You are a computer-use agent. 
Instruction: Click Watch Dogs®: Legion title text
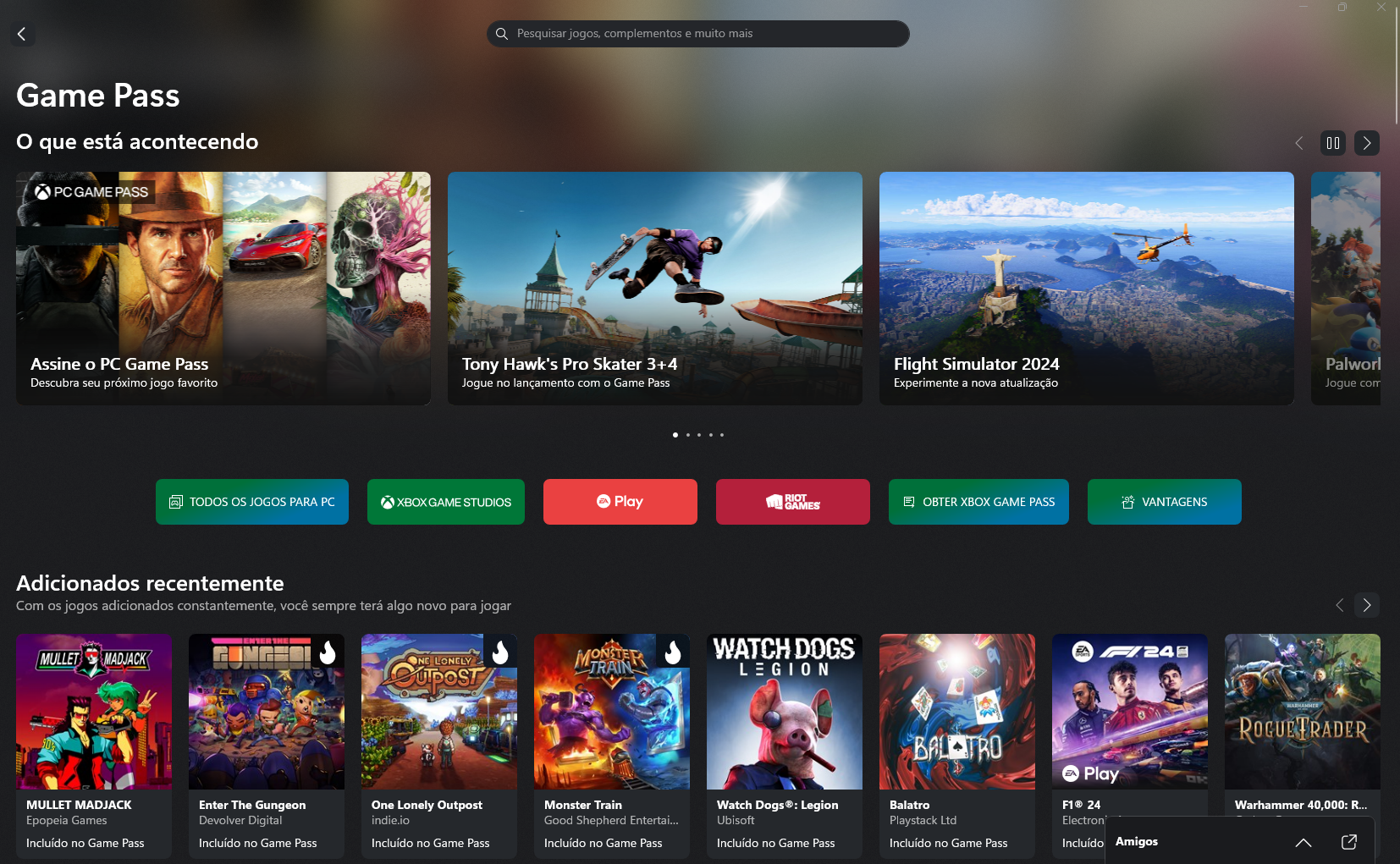click(778, 805)
